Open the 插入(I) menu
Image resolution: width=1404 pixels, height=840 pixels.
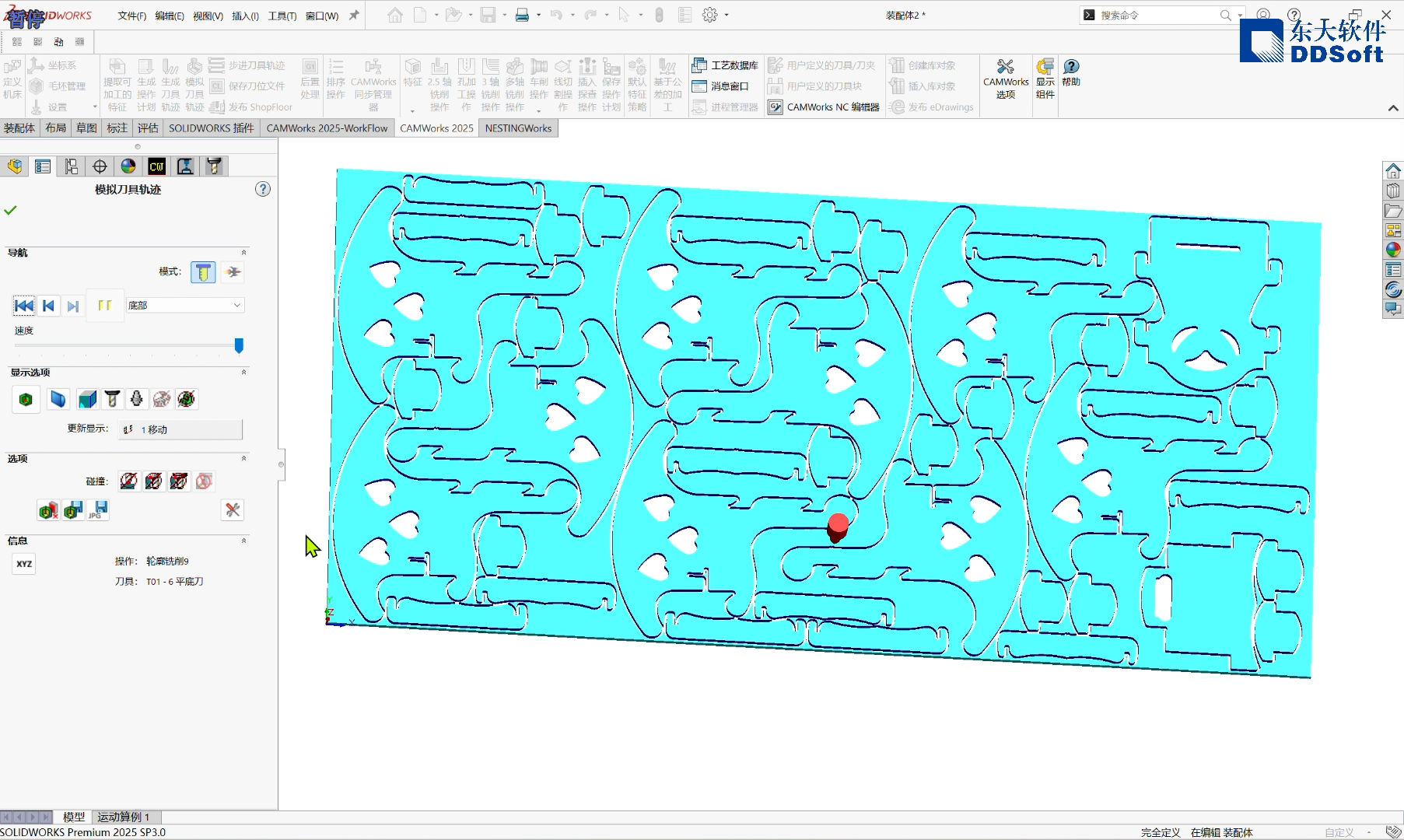[245, 16]
